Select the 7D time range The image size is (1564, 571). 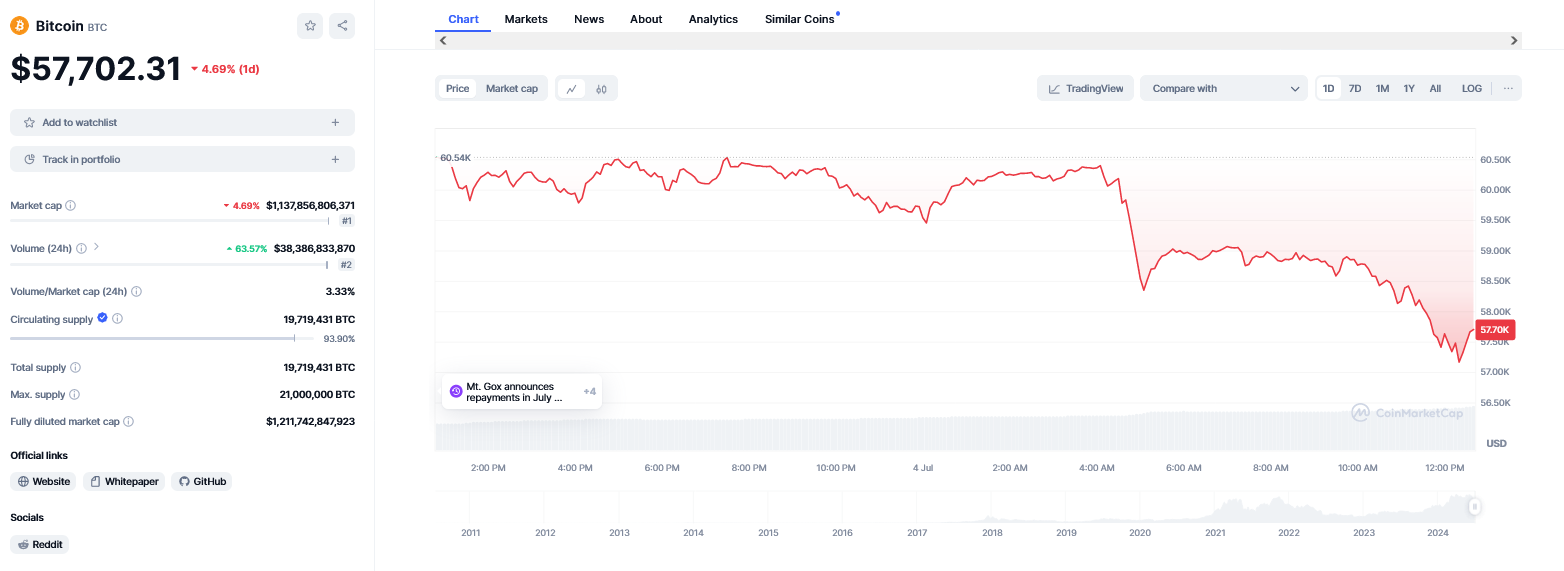[x=1355, y=89]
